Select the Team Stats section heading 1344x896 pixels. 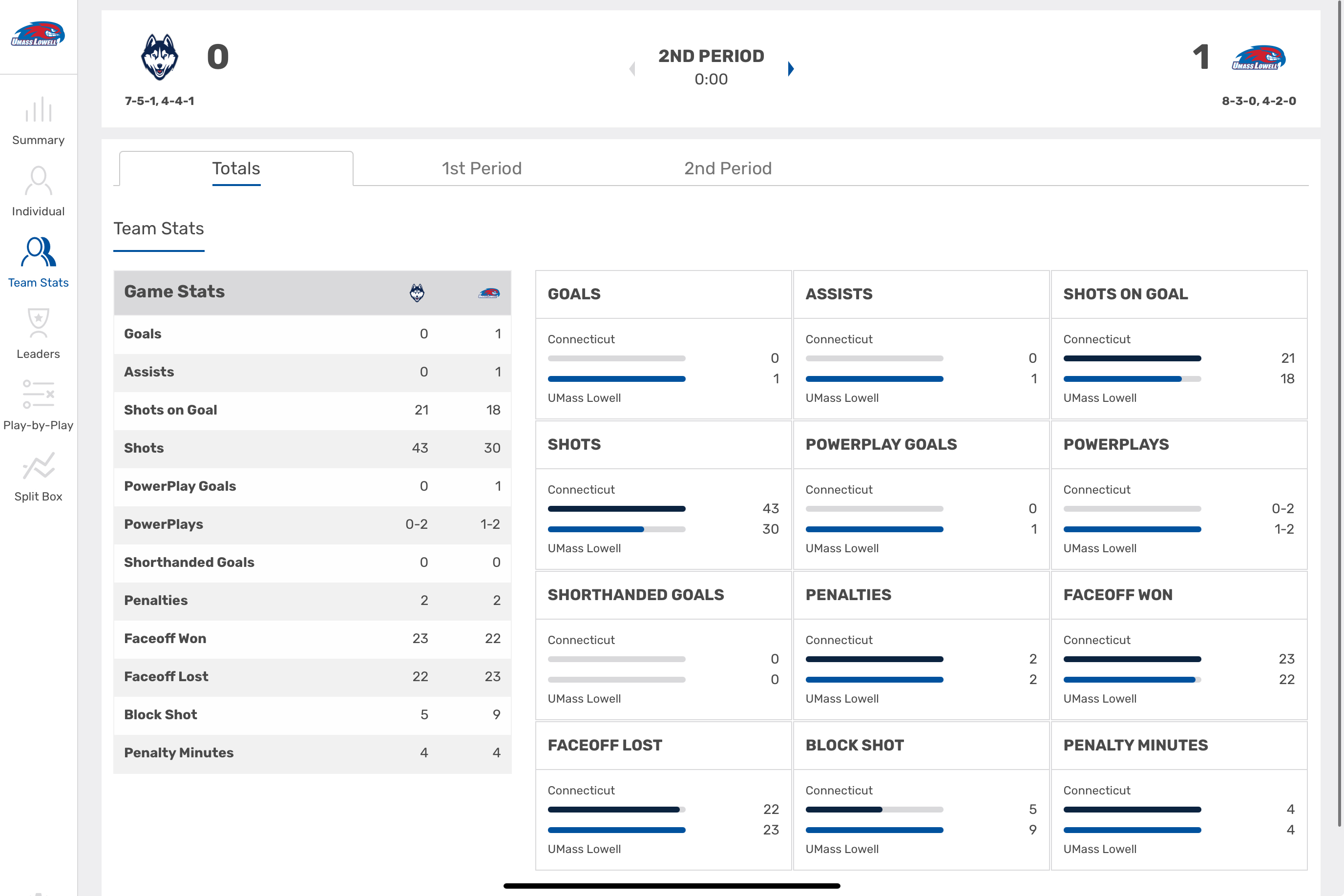[159, 229]
